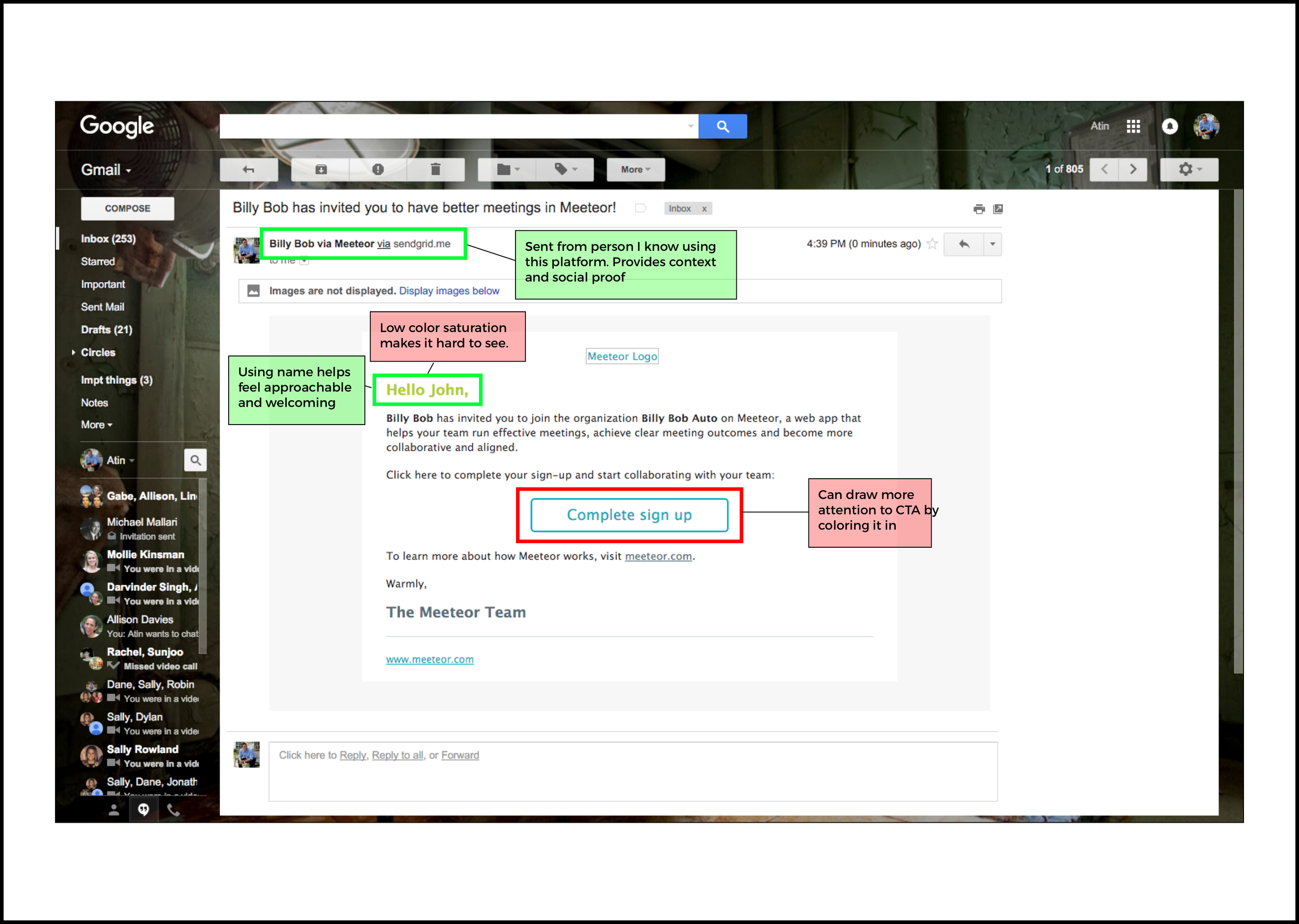Open Drafts (21) folder
Image resolution: width=1299 pixels, height=924 pixels.
(x=107, y=329)
